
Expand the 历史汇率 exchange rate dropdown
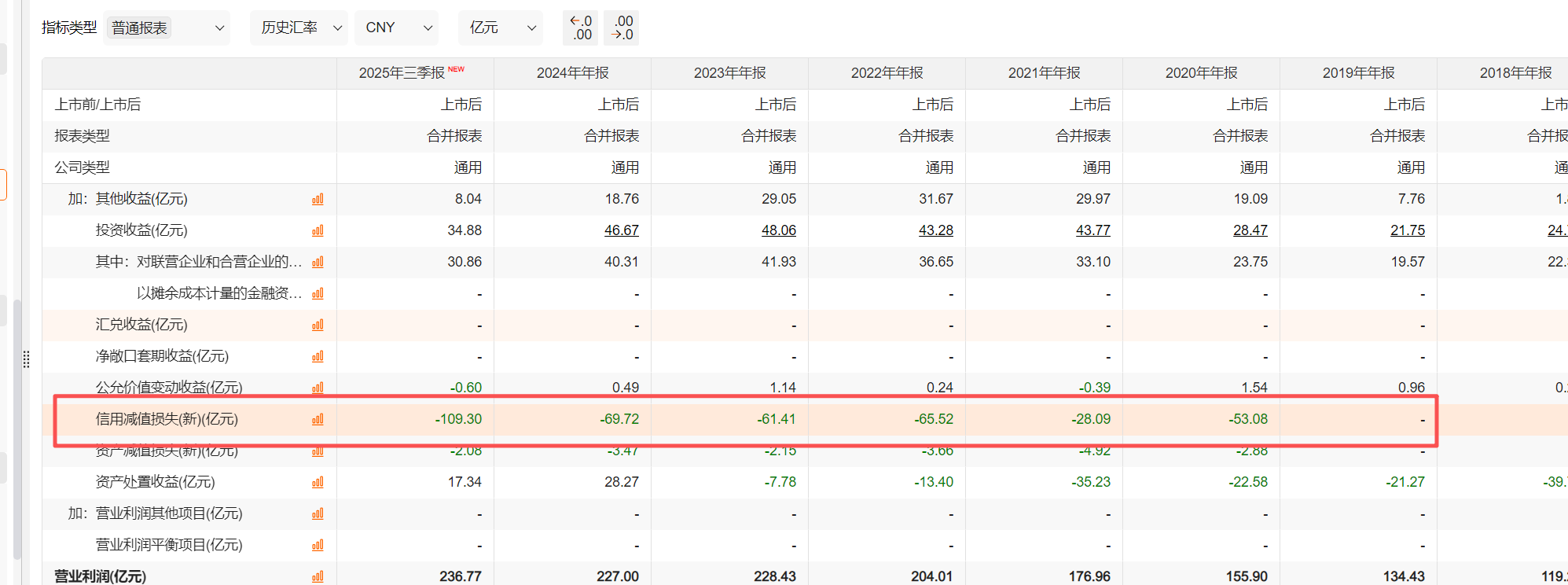[299, 28]
